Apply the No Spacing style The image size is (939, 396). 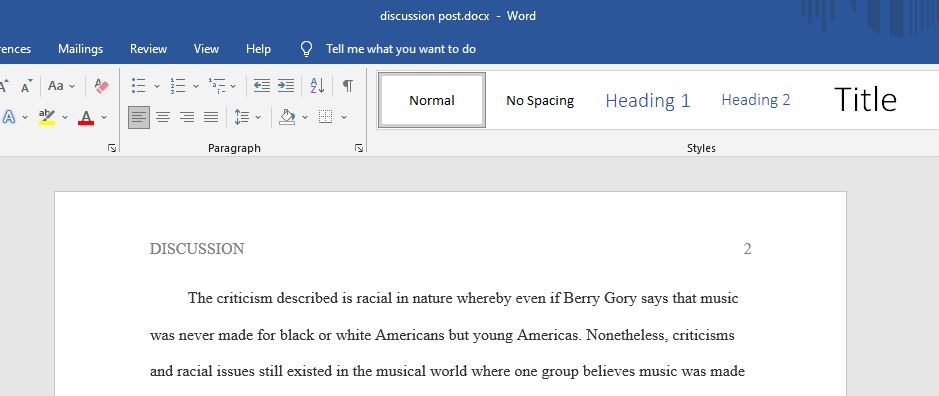(x=540, y=100)
